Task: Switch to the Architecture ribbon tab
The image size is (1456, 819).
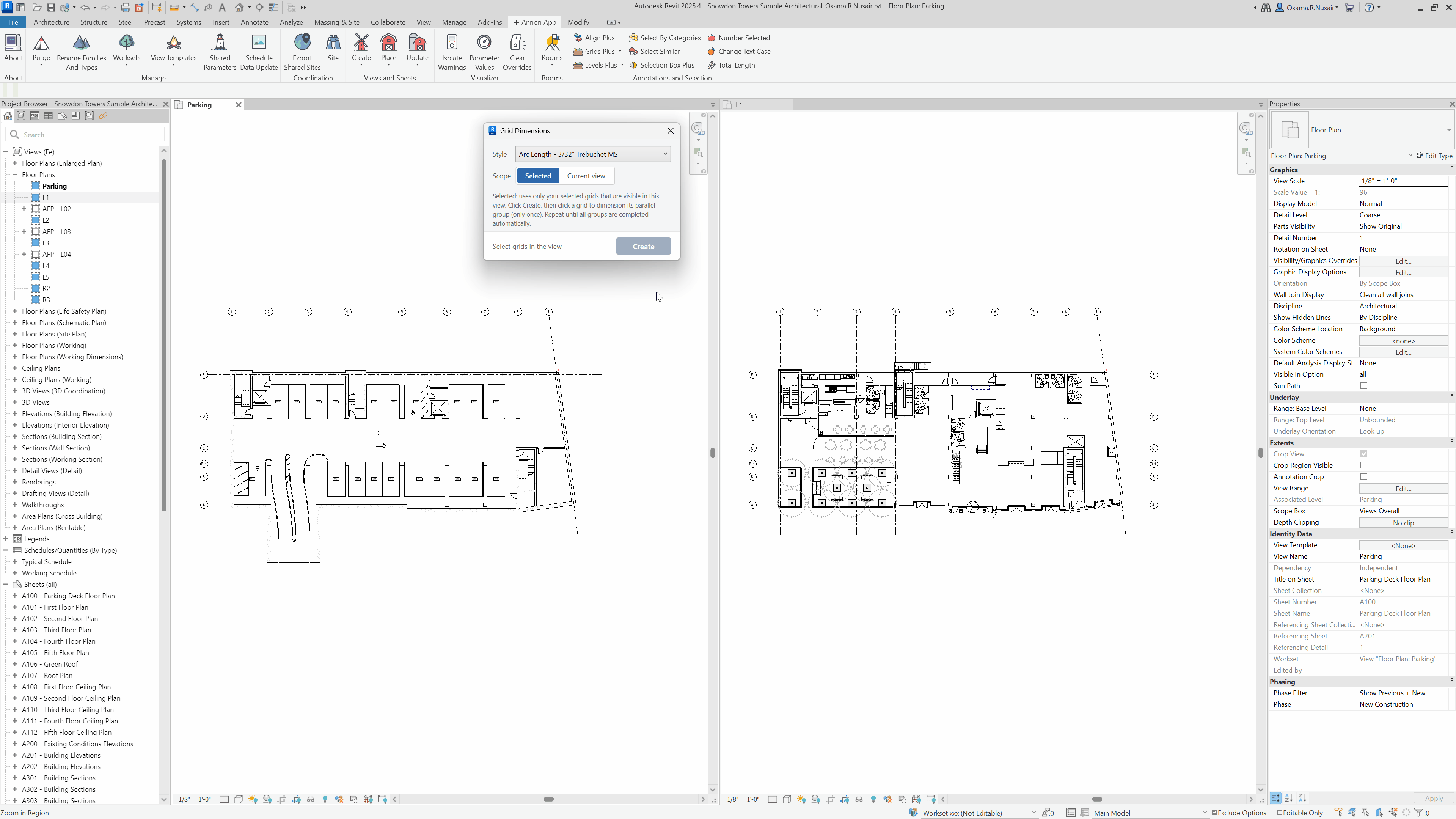Action: tap(52, 22)
